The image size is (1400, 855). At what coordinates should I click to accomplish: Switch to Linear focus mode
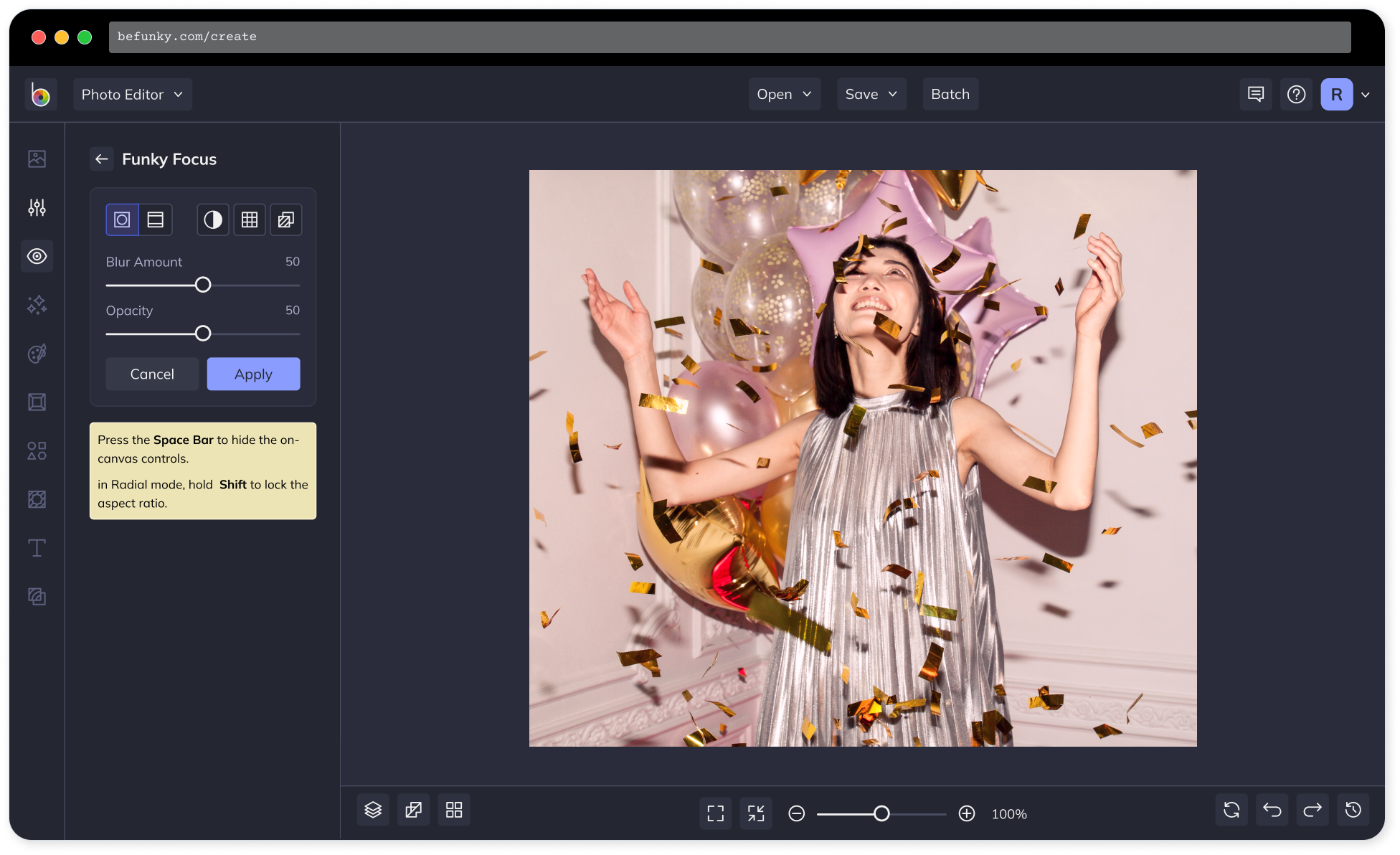(x=156, y=219)
